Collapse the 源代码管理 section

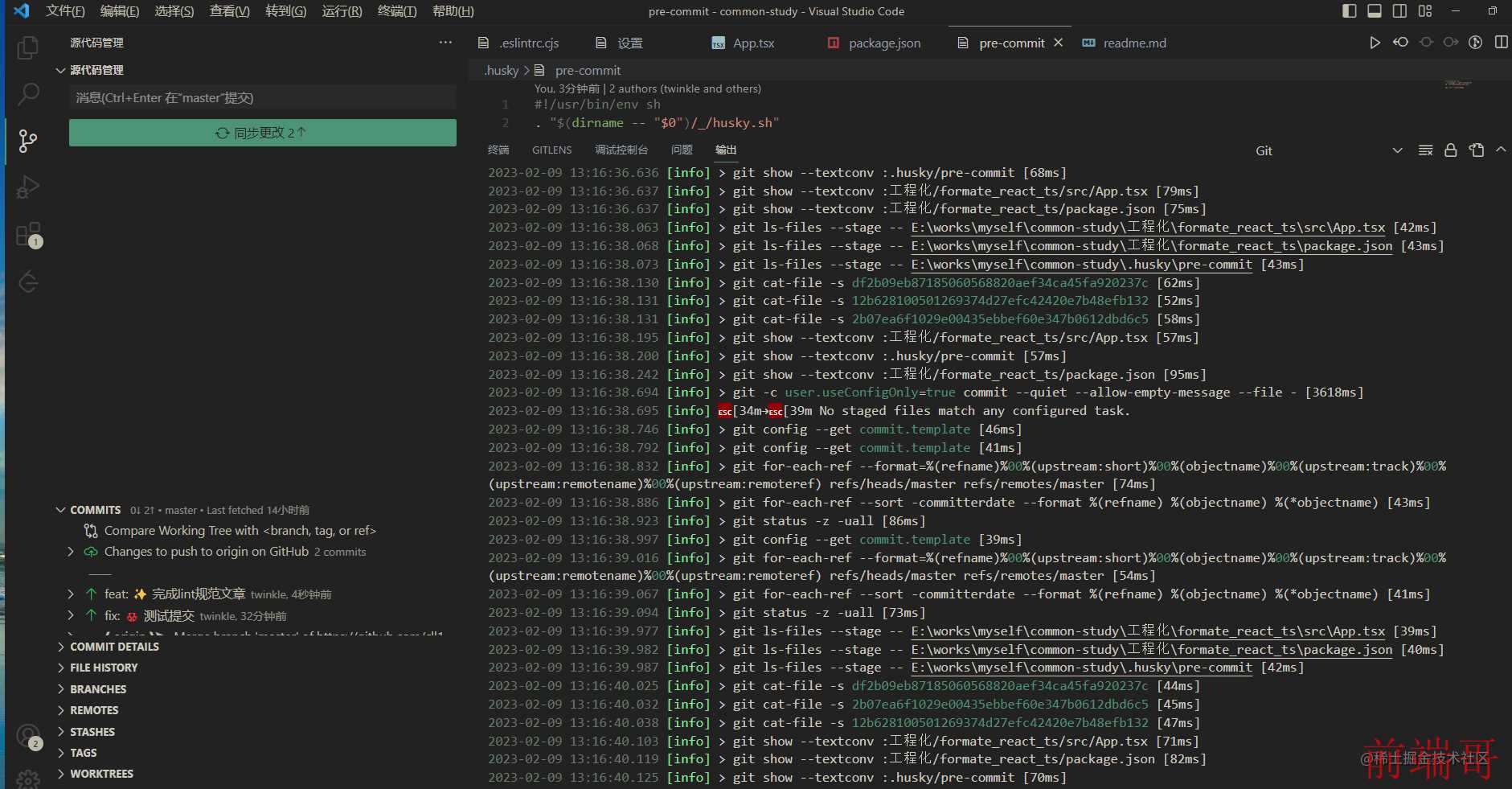[60, 70]
